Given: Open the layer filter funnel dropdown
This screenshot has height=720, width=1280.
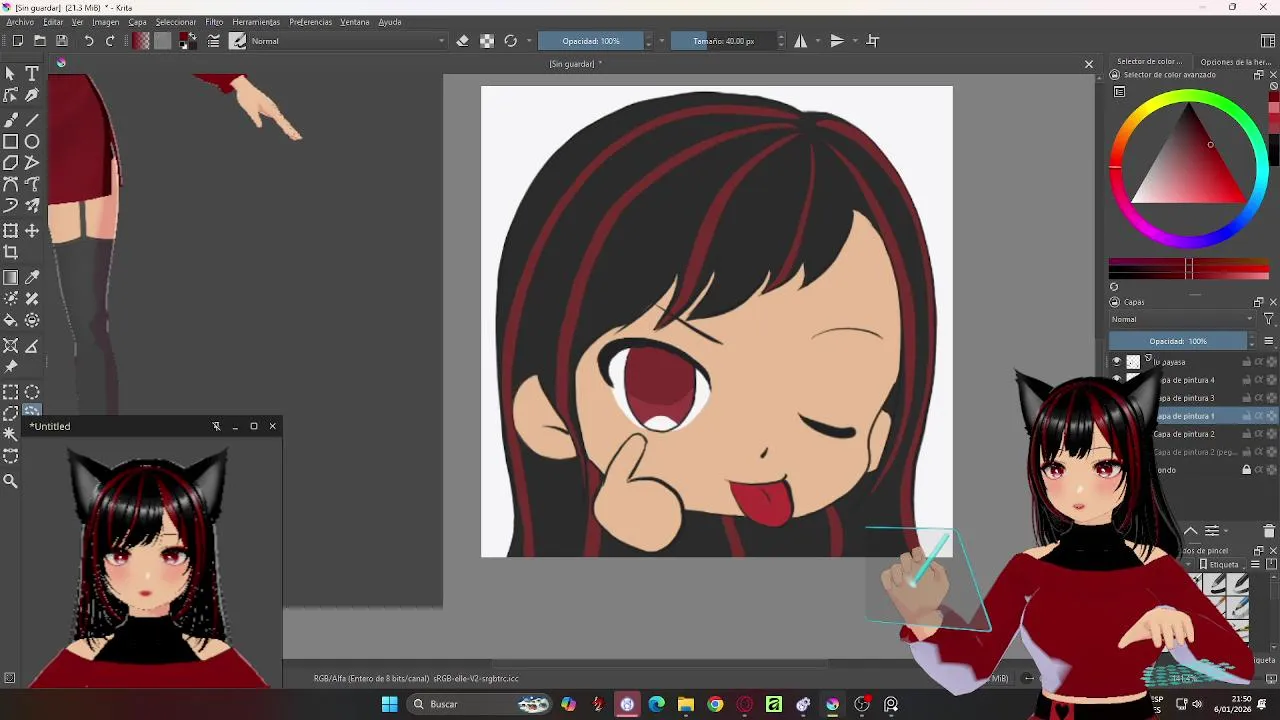Looking at the screenshot, I should pyautogui.click(x=1269, y=319).
